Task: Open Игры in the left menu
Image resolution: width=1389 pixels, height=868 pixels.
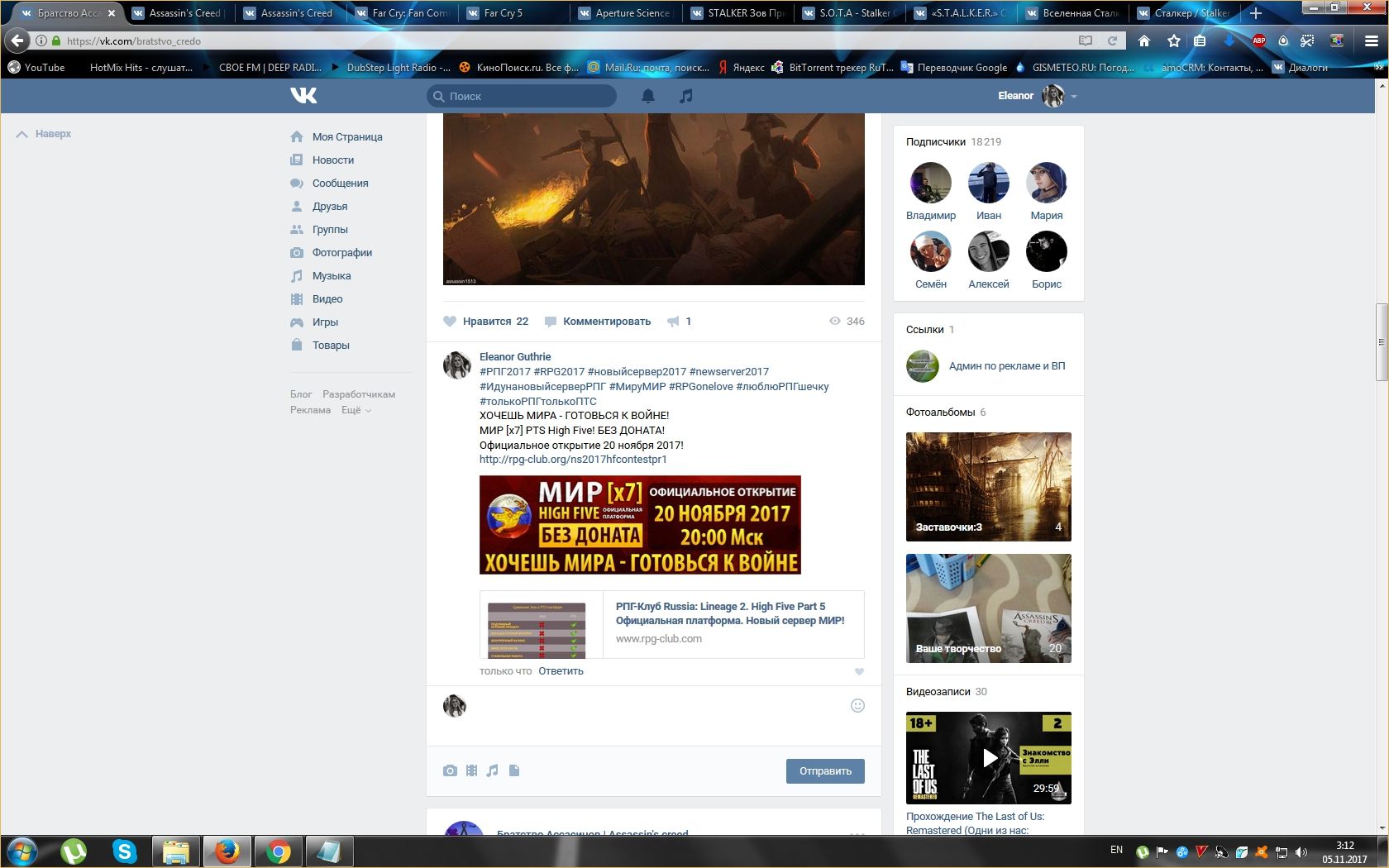Action: pos(314,322)
